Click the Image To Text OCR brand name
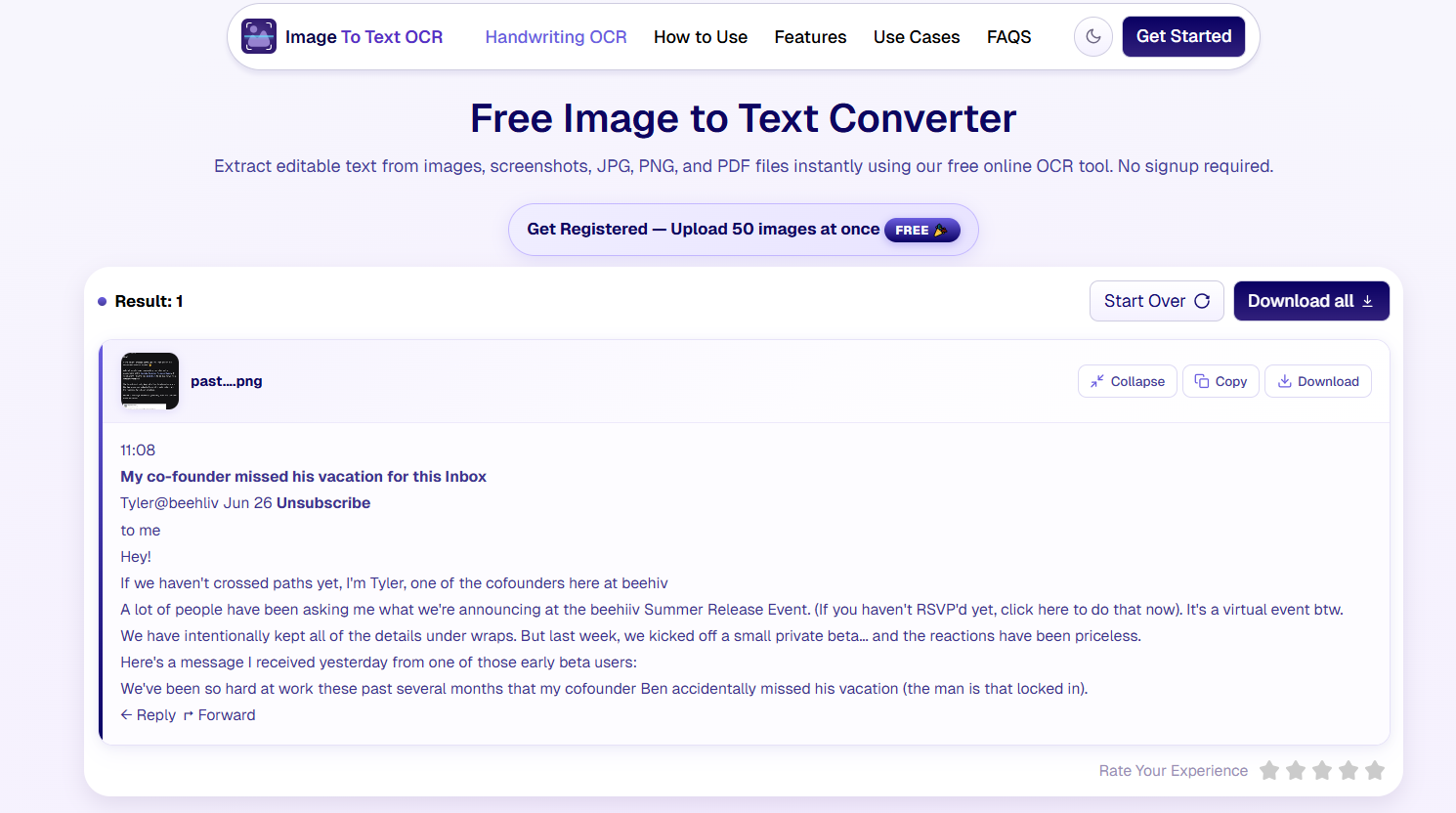 click(364, 37)
